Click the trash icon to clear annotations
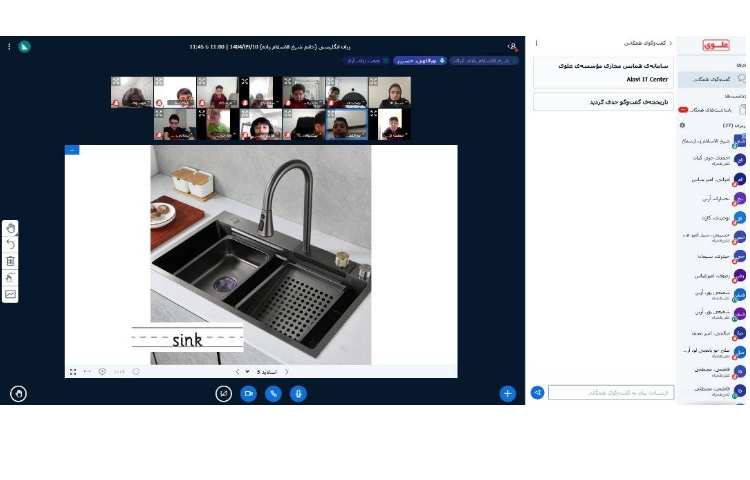Image resolution: width=750 pixels, height=480 pixels. (x=10, y=261)
